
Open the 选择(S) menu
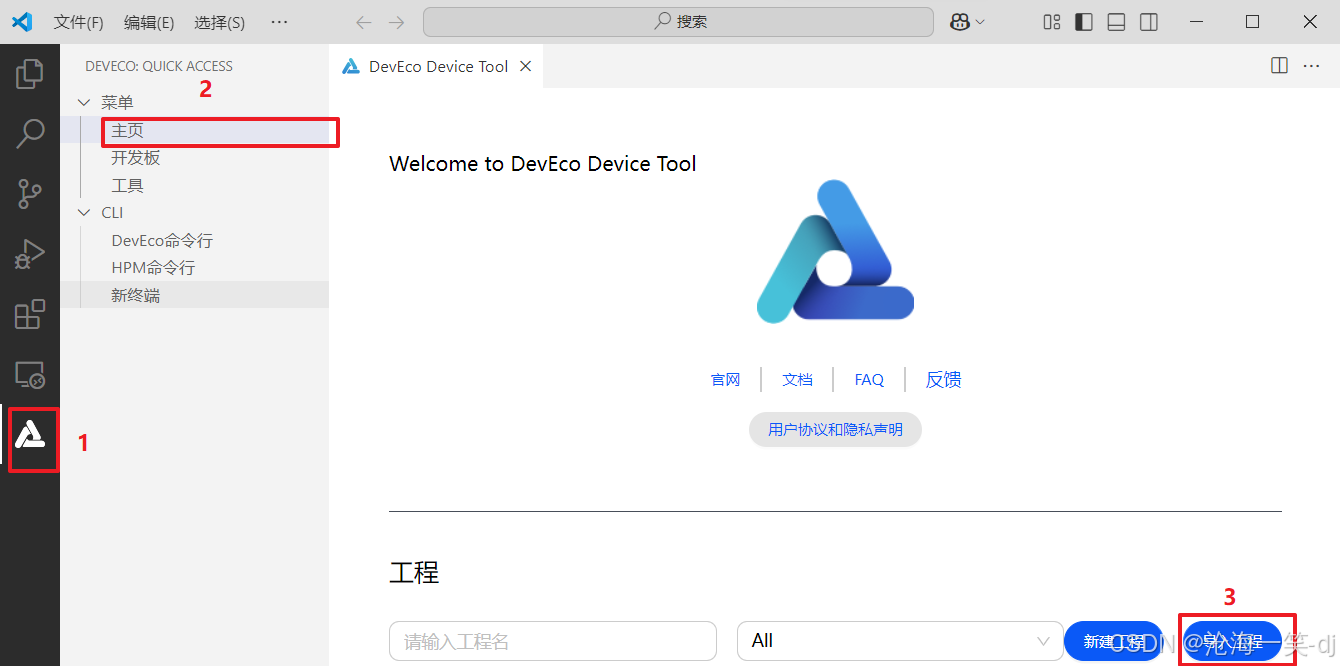pyautogui.click(x=219, y=22)
